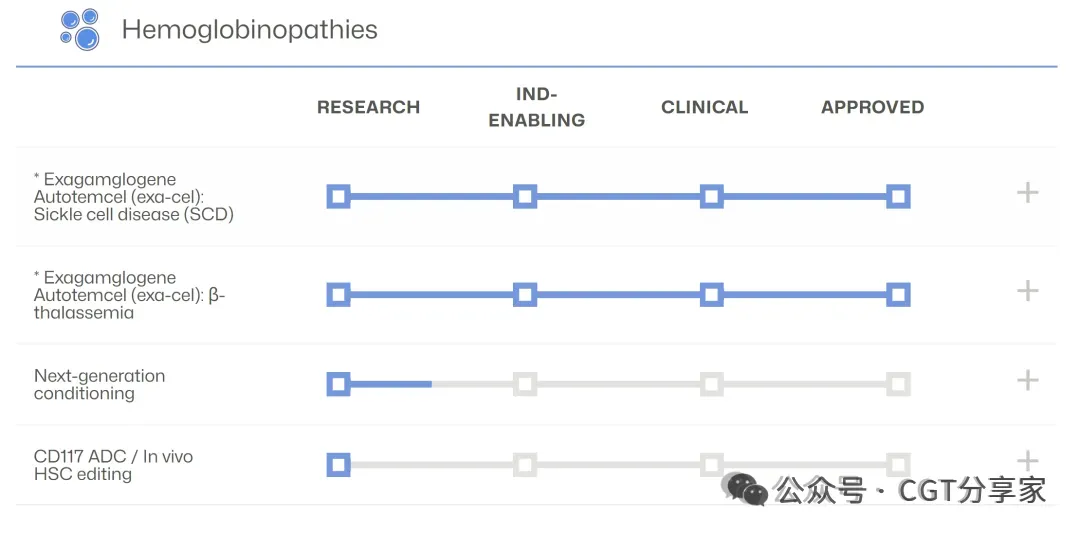
Task: Click the SCD row Approved stage marker
Action: [898, 196]
